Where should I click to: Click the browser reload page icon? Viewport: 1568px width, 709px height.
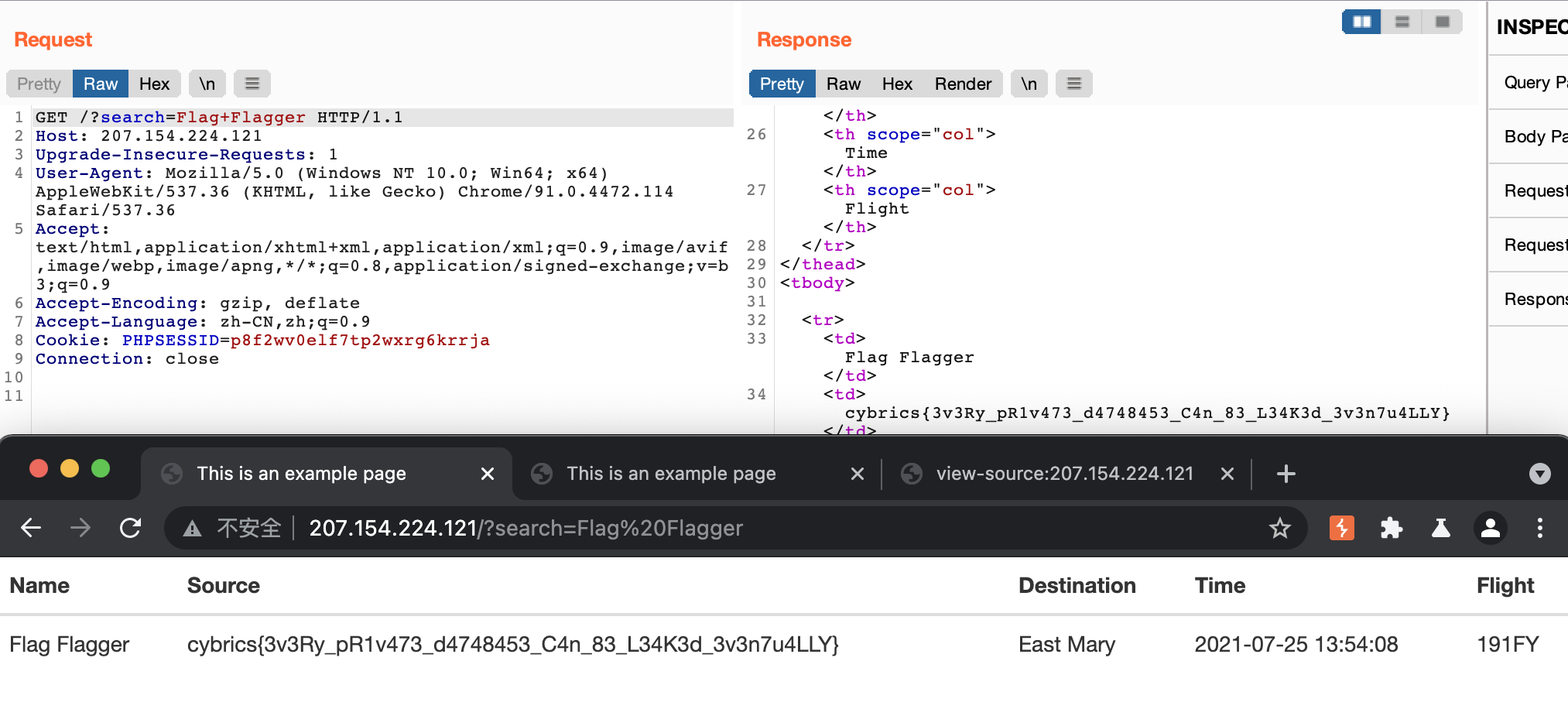coord(130,528)
